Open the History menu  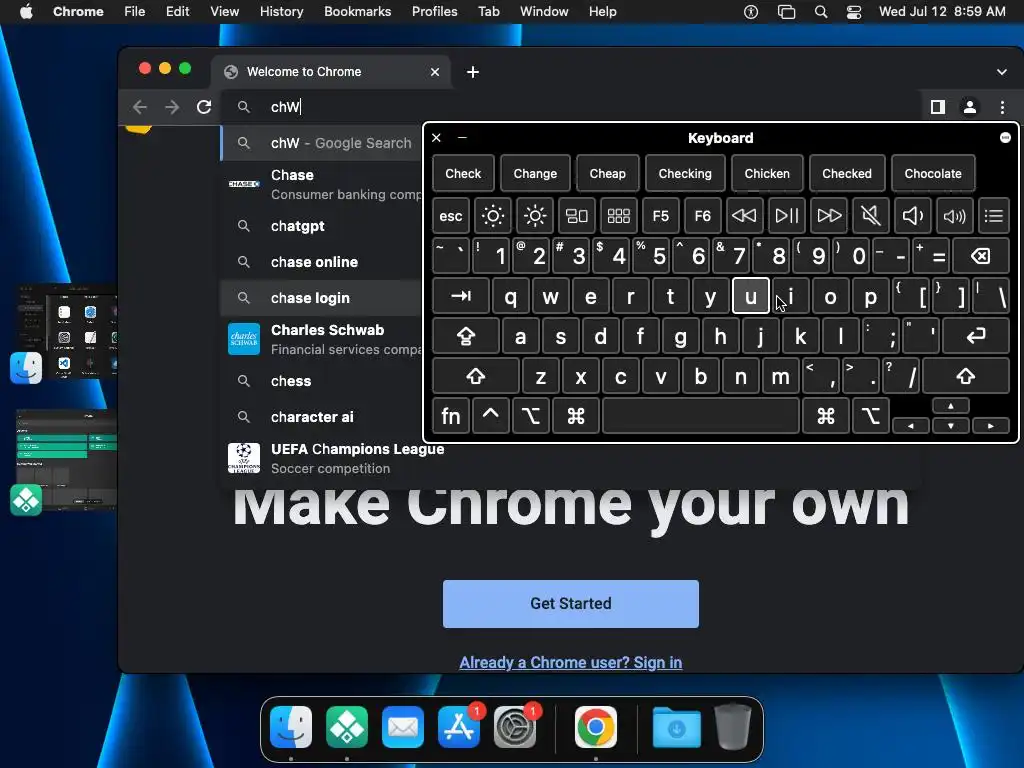pos(281,12)
